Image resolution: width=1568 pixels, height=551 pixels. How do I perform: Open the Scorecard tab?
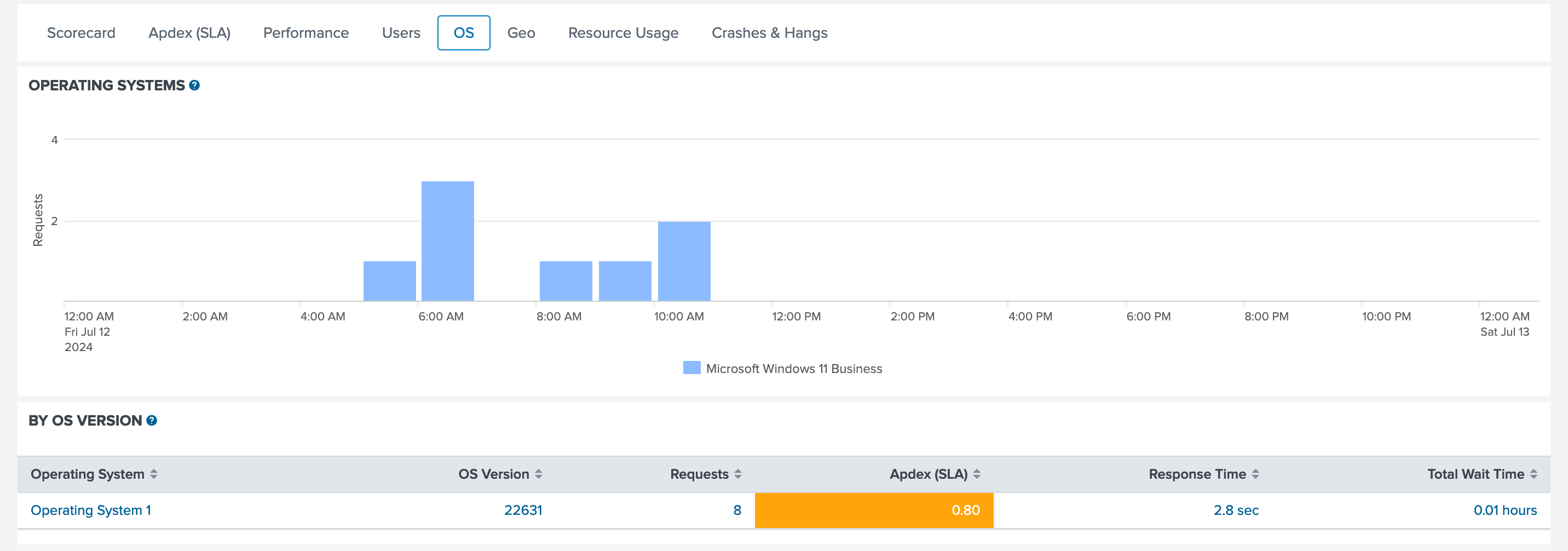tap(81, 33)
